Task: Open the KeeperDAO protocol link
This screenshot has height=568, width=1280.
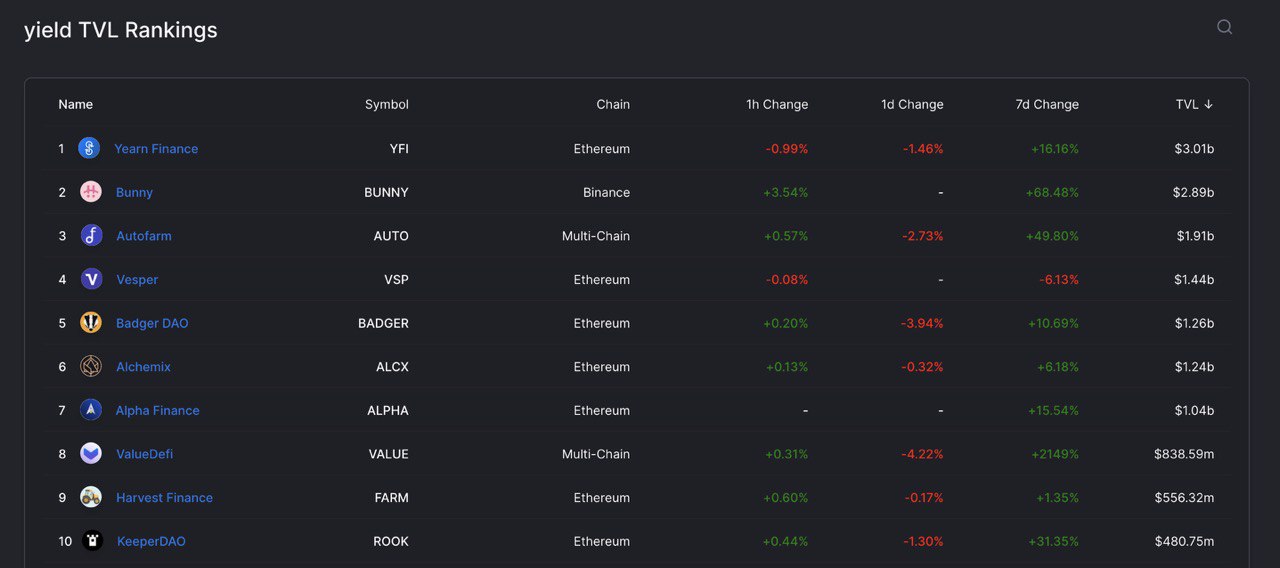Action: coord(151,541)
